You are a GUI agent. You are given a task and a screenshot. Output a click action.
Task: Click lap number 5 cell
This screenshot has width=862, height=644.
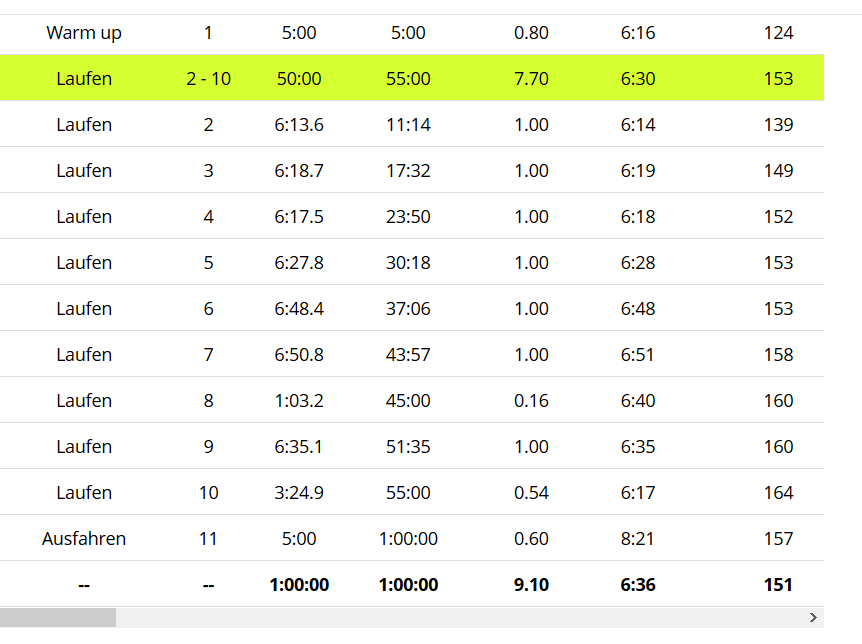(x=208, y=263)
